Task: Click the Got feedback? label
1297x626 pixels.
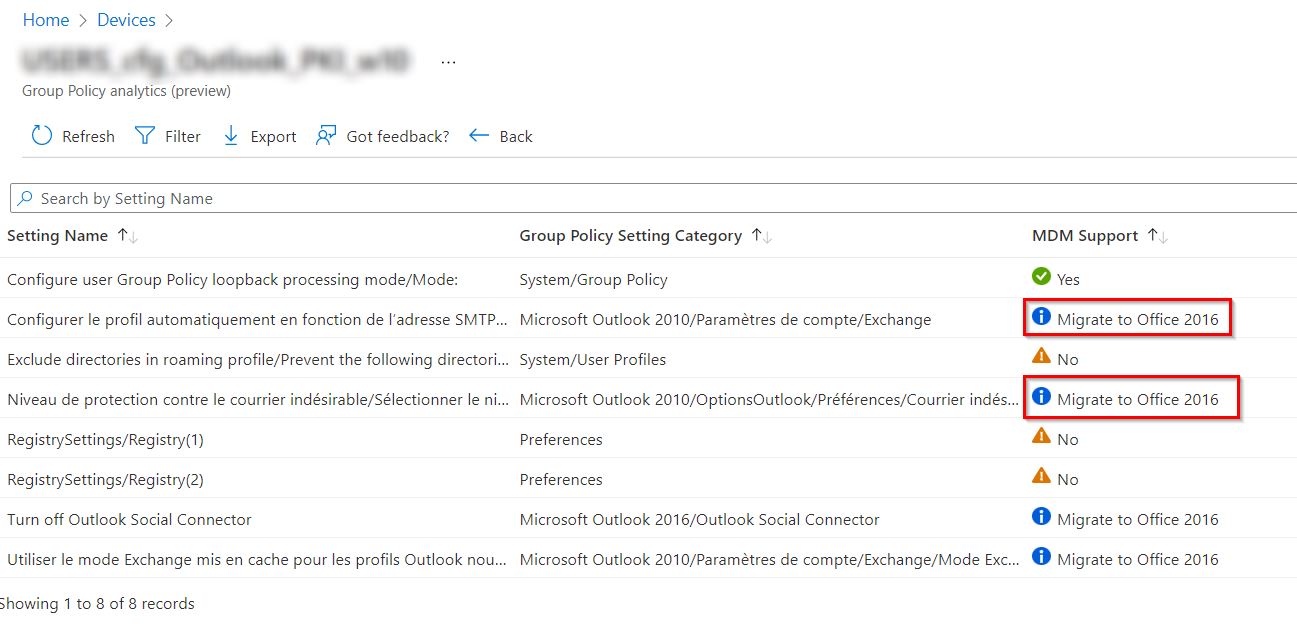Action: coord(398,137)
